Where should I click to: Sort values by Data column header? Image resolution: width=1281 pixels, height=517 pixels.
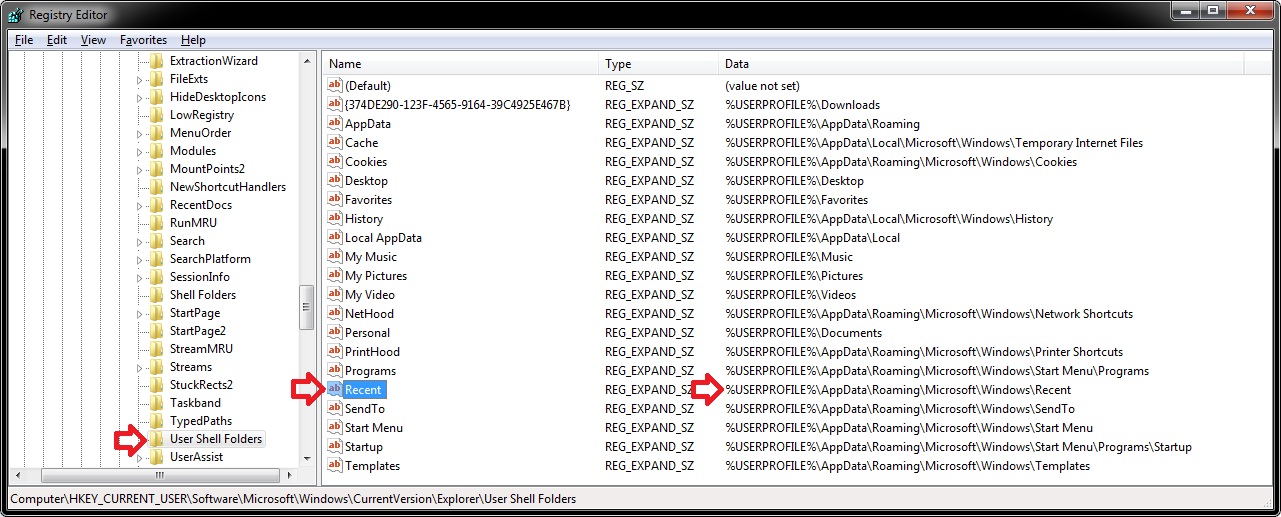coord(981,64)
